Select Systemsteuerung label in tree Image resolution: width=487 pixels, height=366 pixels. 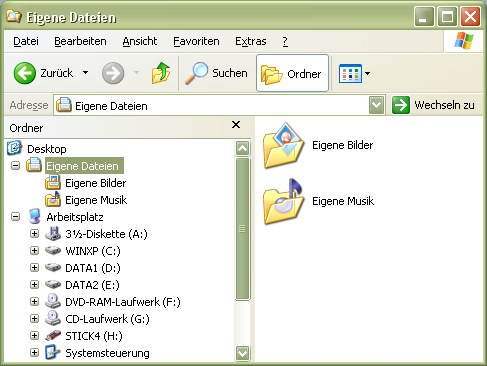point(107,353)
